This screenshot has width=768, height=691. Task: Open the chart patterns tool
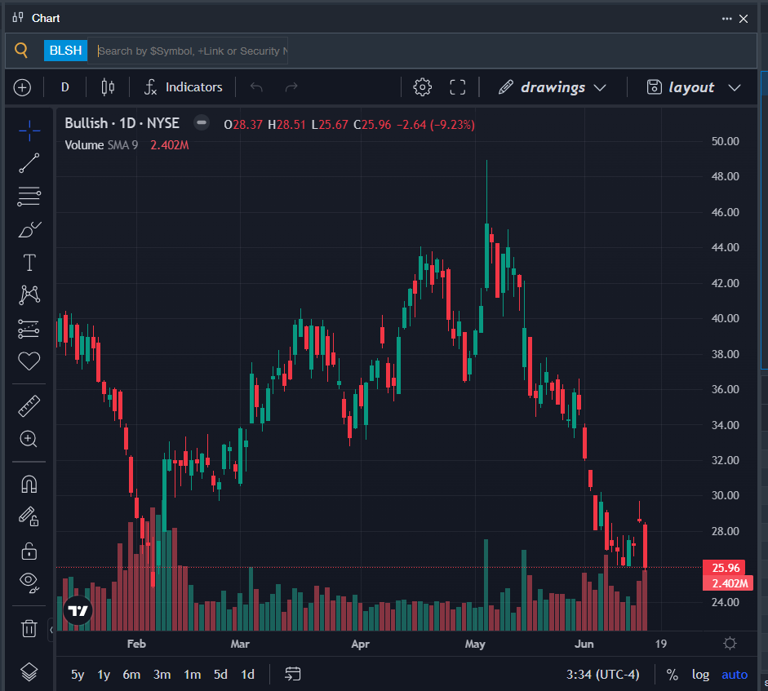(x=29, y=295)
